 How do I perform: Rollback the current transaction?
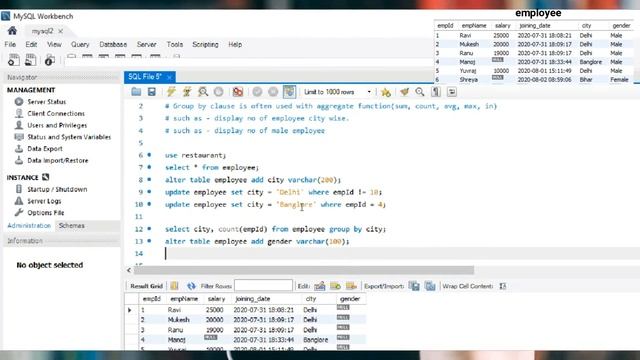click(273, 92)
